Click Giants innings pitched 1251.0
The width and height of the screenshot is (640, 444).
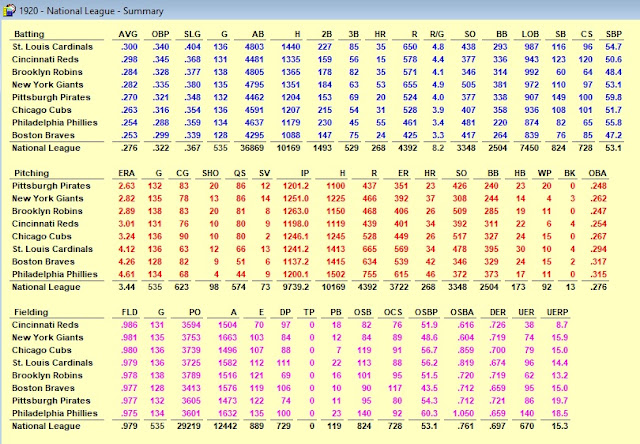tap(296, 199)
